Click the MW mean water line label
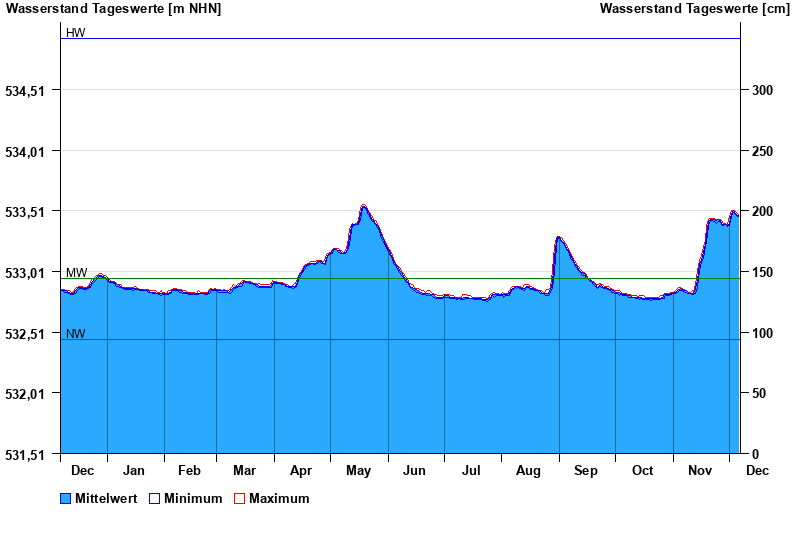 pyautogui.click(x=76, y=272)
